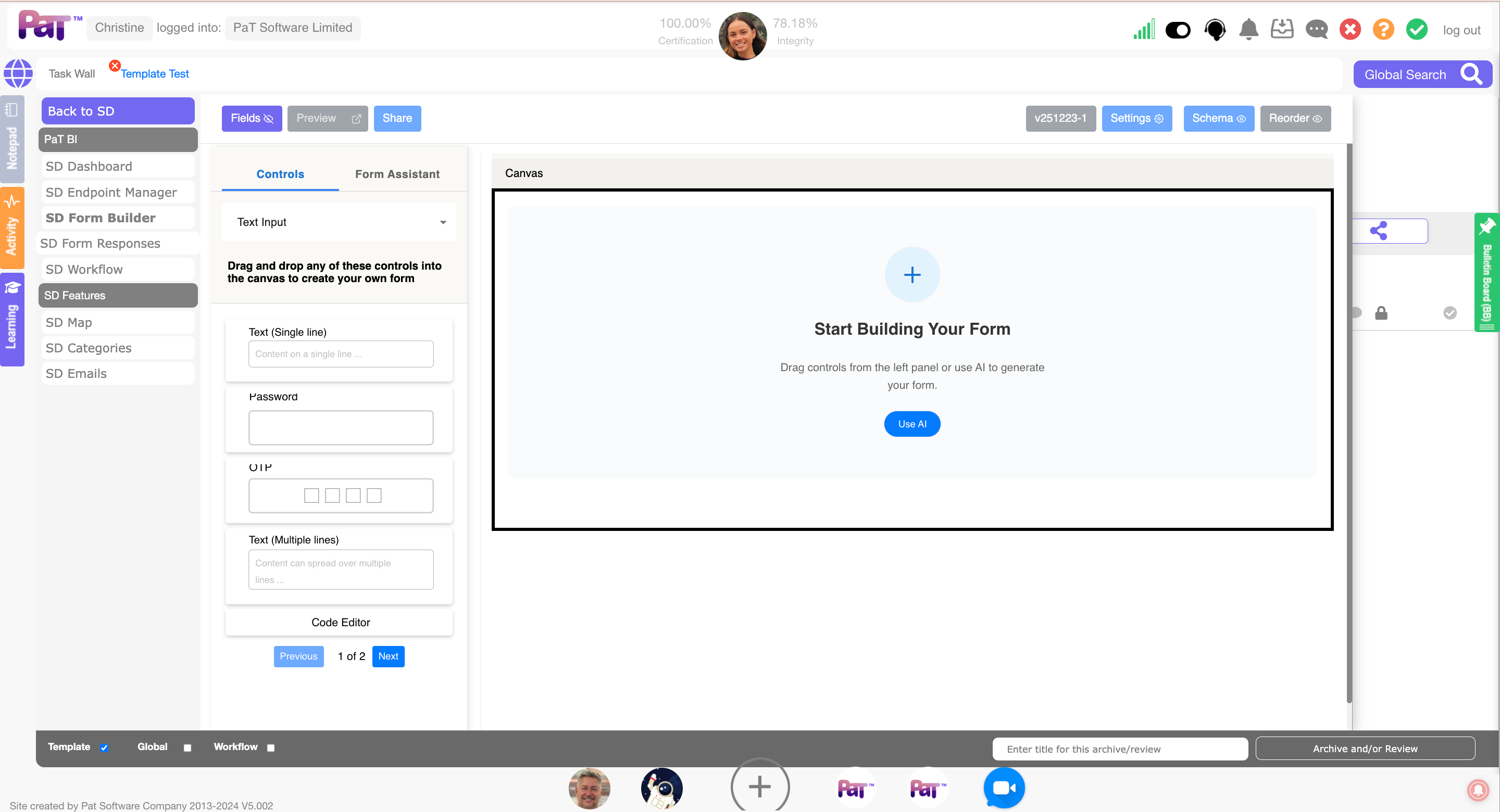Click the orange question mark help icon

point(1383,29)
